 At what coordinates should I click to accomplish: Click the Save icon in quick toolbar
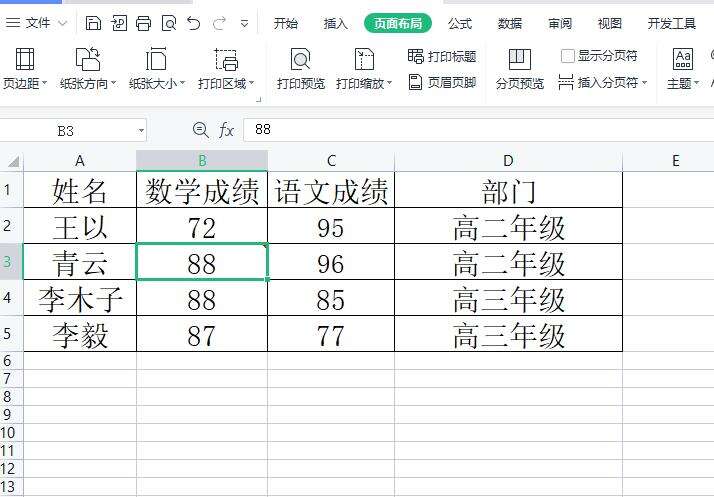pyautogui.click(x=93, y=23)
